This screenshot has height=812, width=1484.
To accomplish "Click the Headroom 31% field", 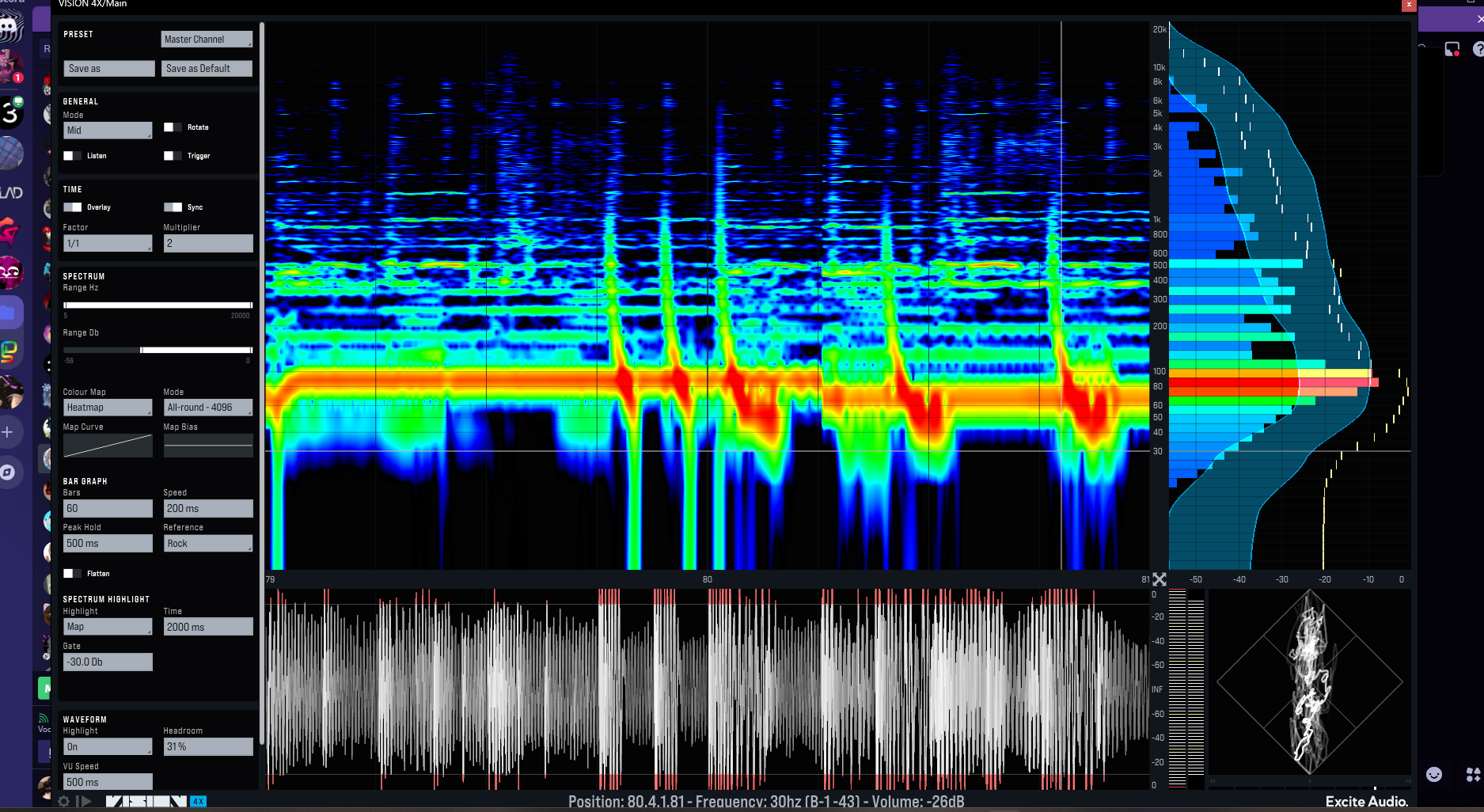I will pyautogui.click(x=208, y=746).
